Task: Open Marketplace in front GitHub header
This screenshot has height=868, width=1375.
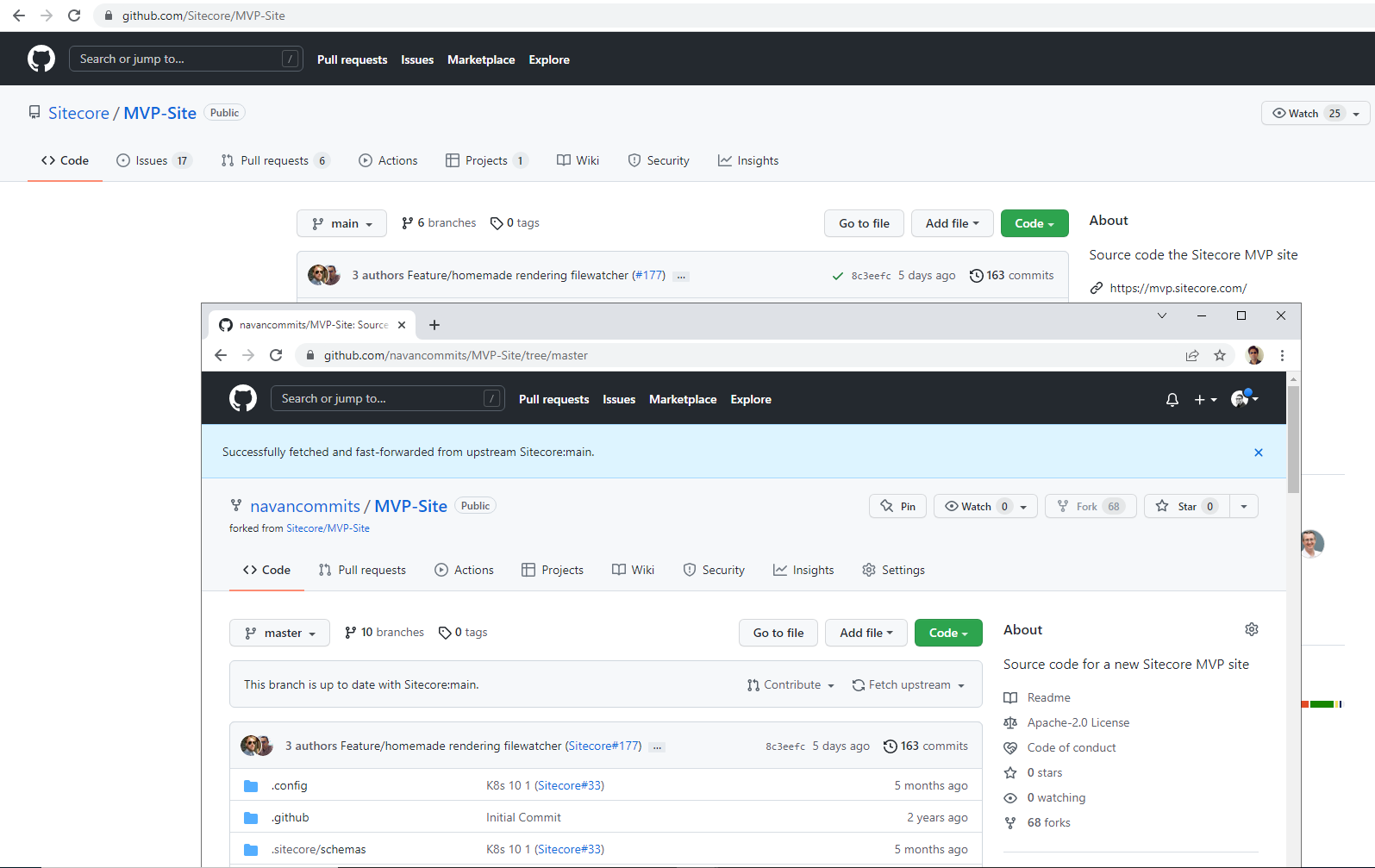Action: click(683, 399)
